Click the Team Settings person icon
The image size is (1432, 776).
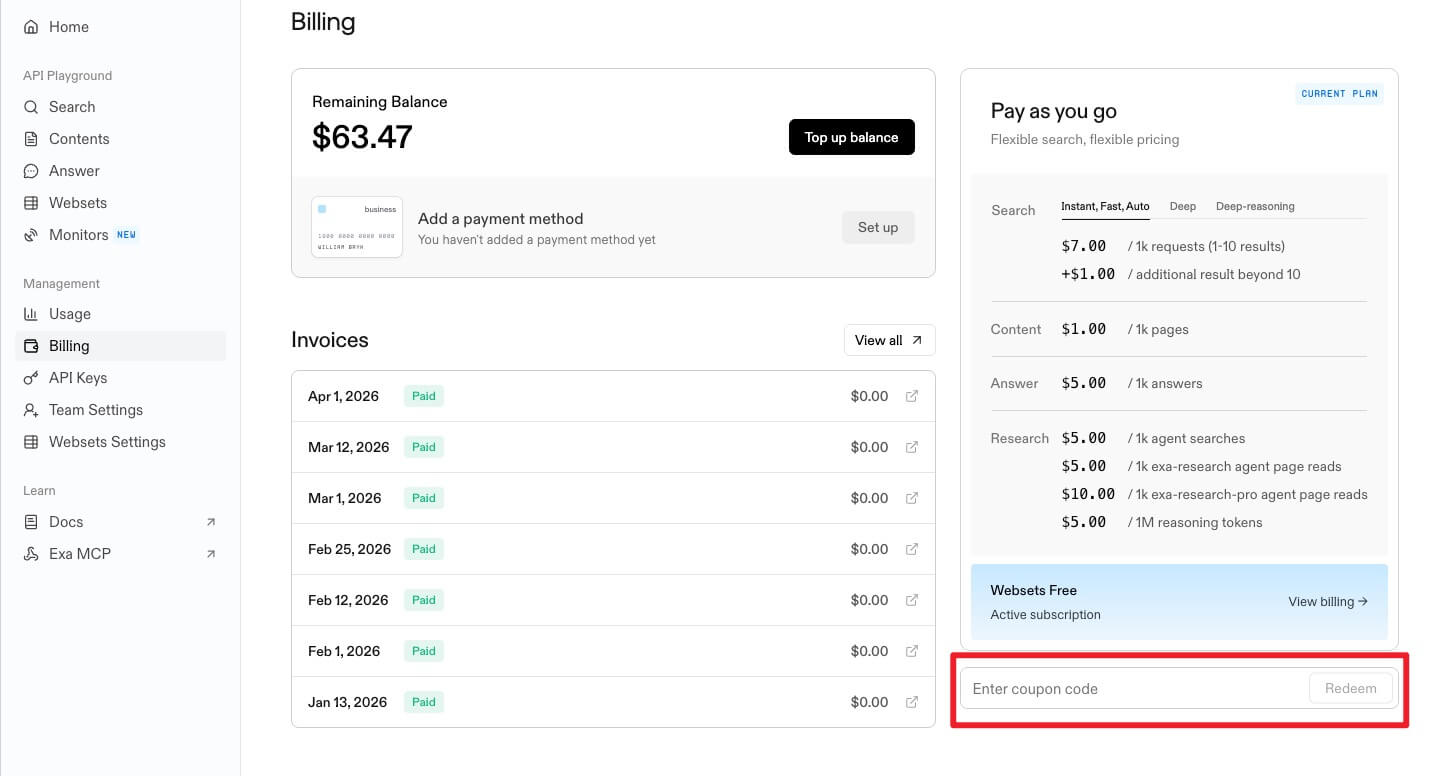31,410
